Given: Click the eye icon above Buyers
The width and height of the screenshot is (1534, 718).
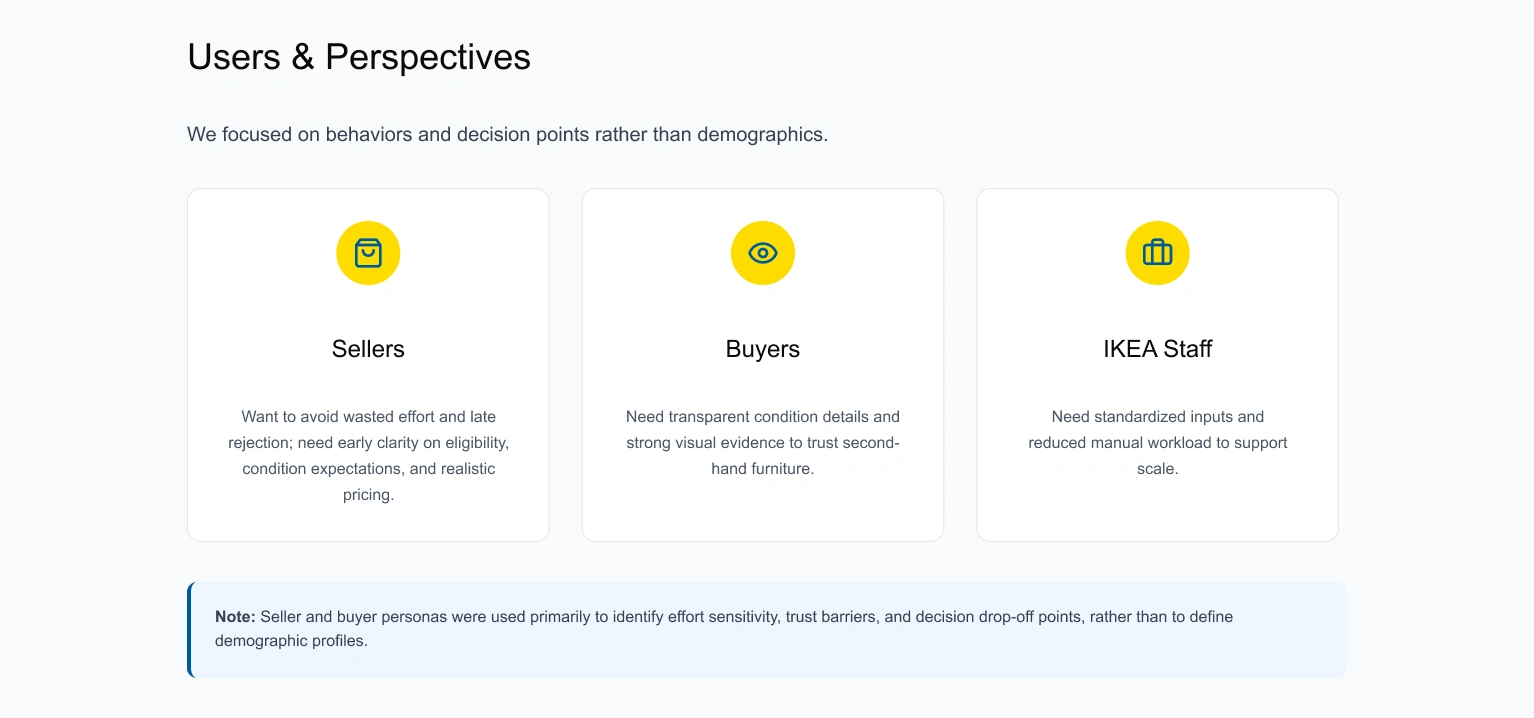Looking at the screenshot, I should tap(763, 253).
